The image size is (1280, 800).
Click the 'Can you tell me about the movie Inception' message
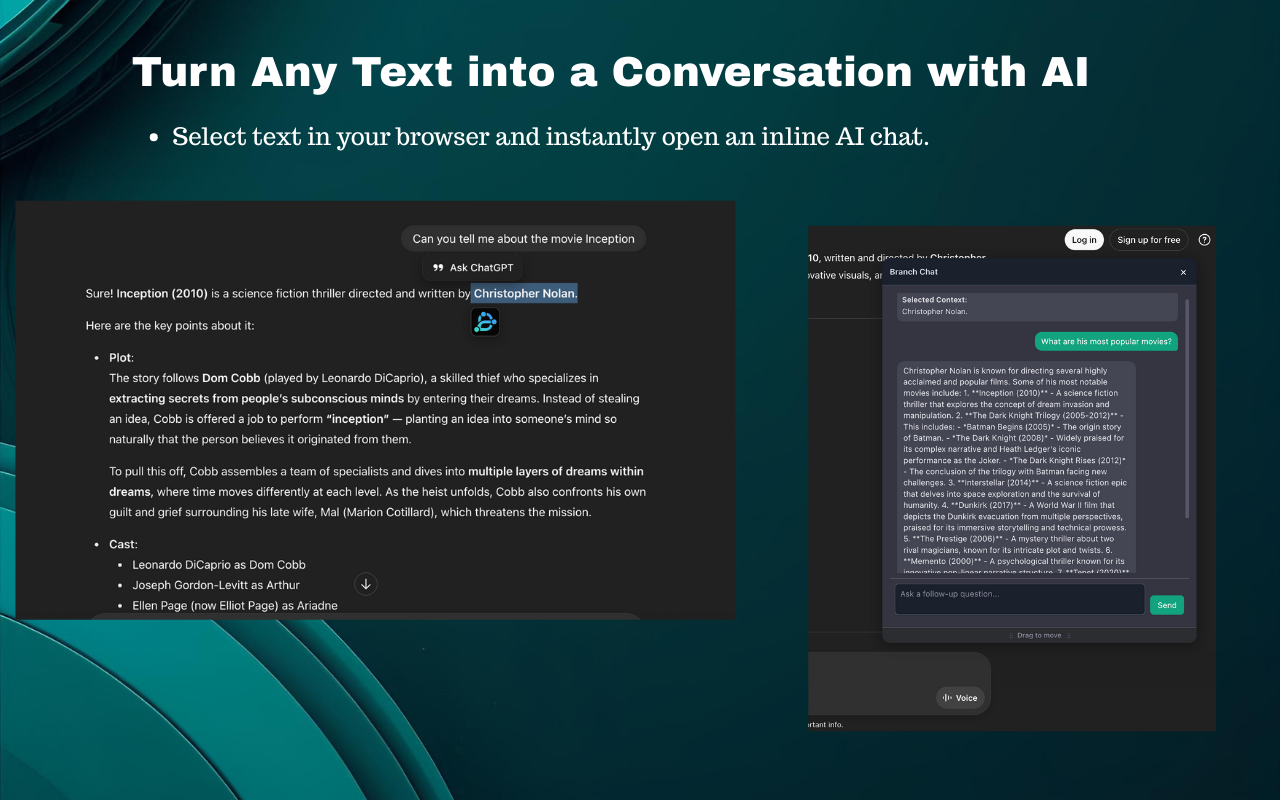click(524, 239)
